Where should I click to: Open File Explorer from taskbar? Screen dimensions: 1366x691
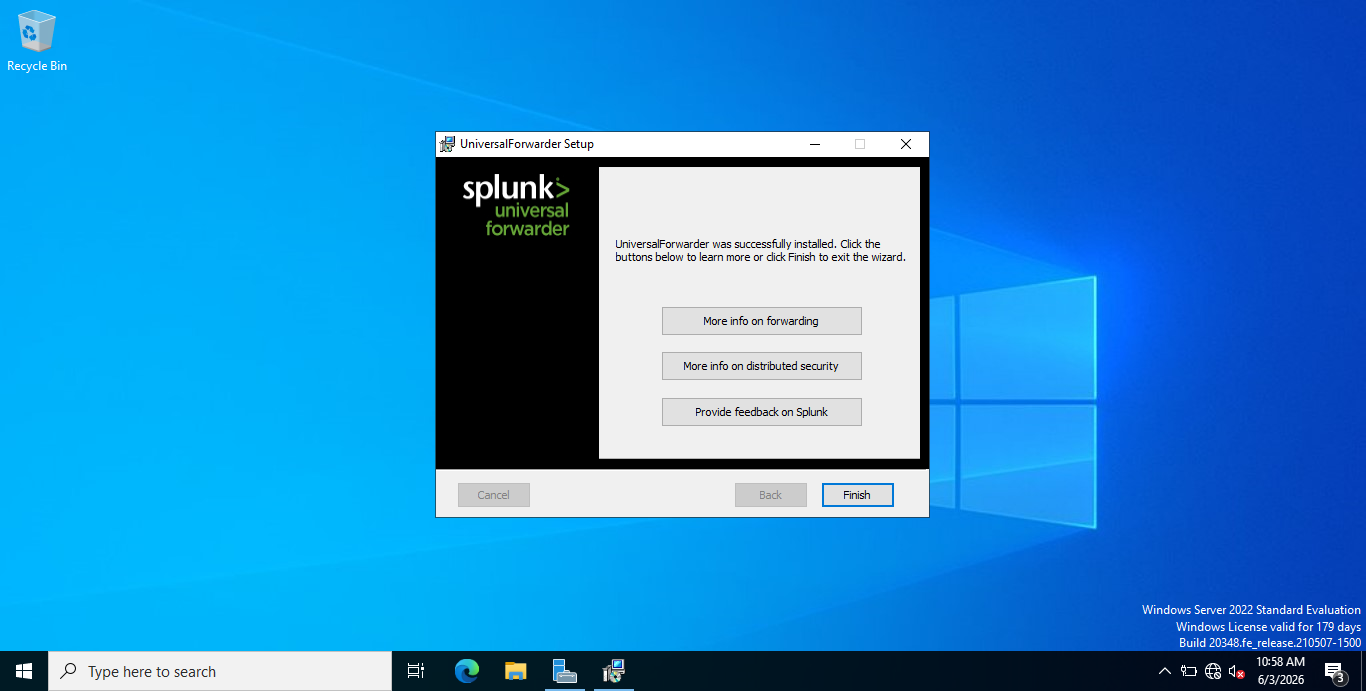515,671
